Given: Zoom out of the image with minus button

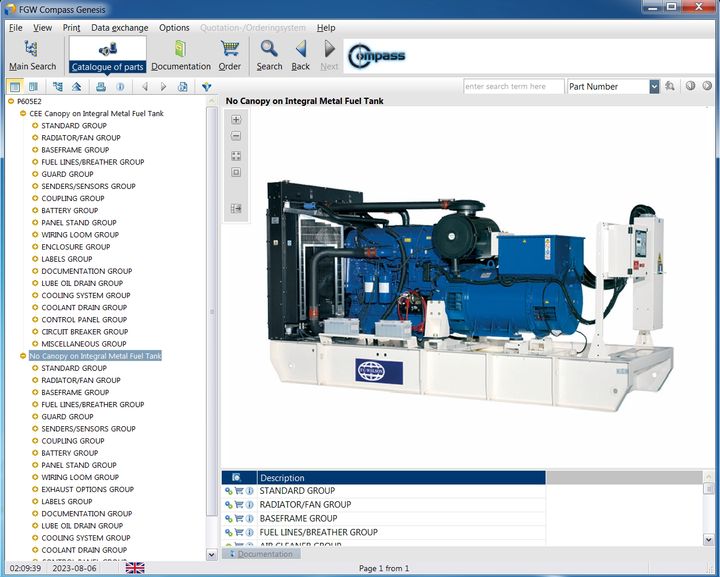Looking at the screenshot, I should click(x=236, y=136).
